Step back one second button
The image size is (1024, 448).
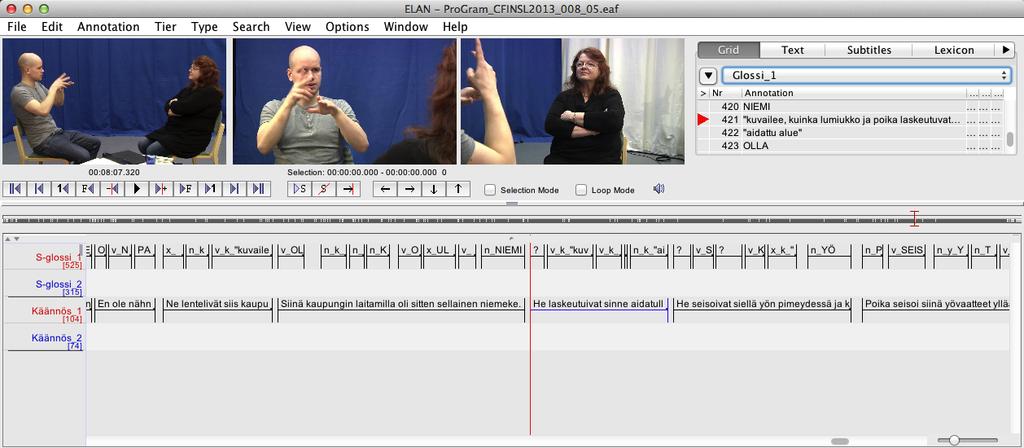[x=63, y=189]
